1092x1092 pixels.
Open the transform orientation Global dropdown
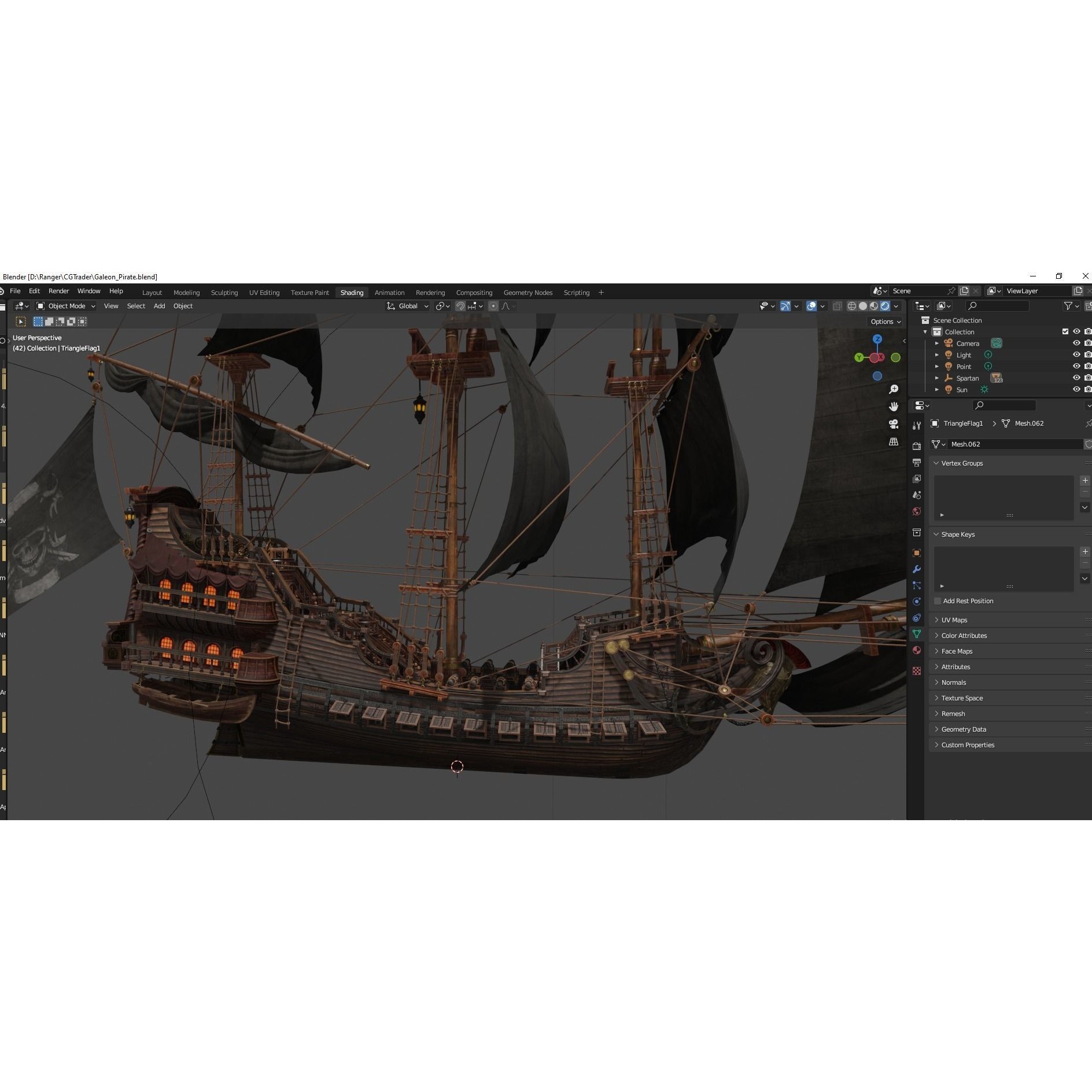408,306
